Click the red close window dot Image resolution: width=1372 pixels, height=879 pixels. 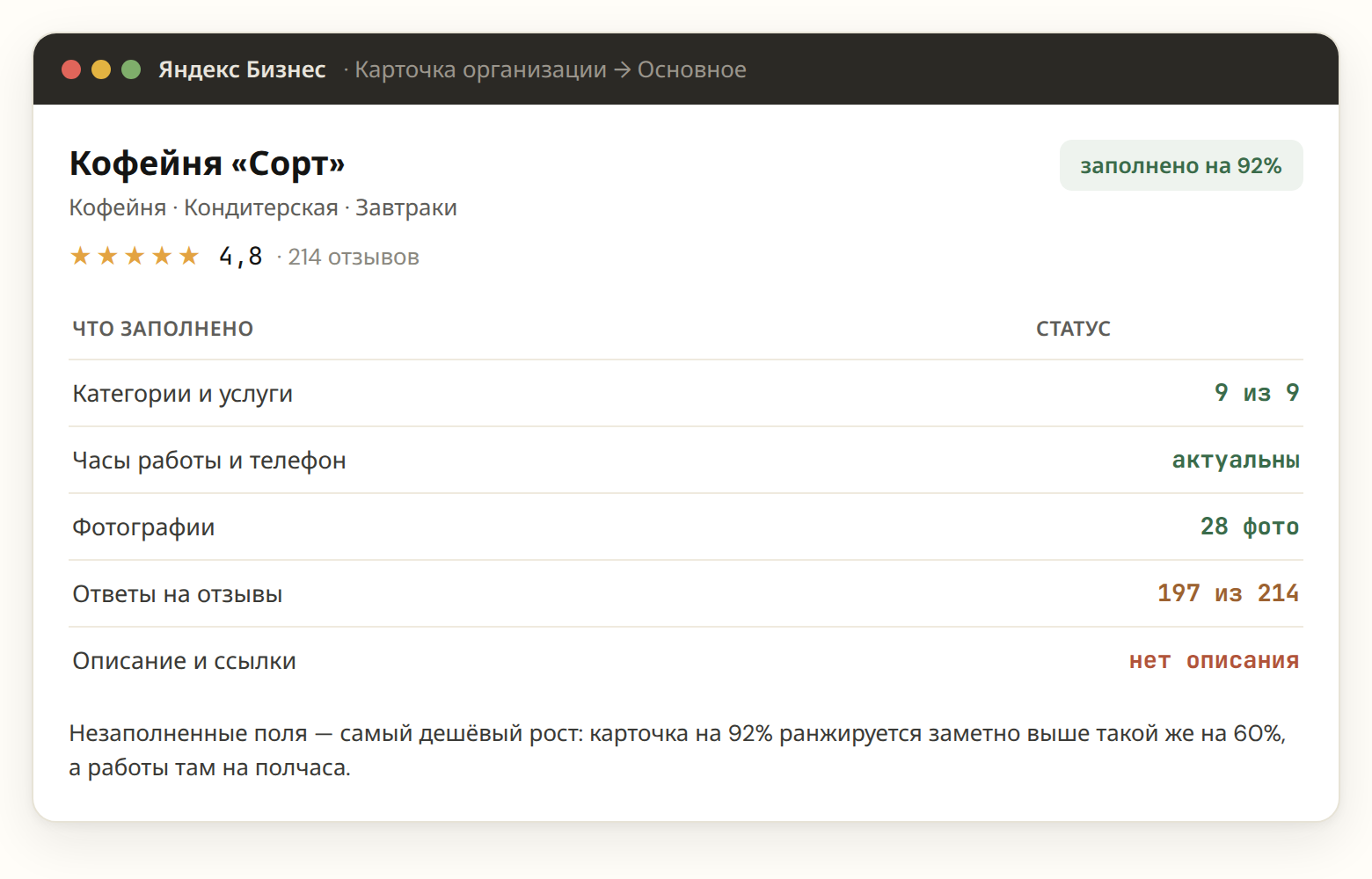point(71,69)
